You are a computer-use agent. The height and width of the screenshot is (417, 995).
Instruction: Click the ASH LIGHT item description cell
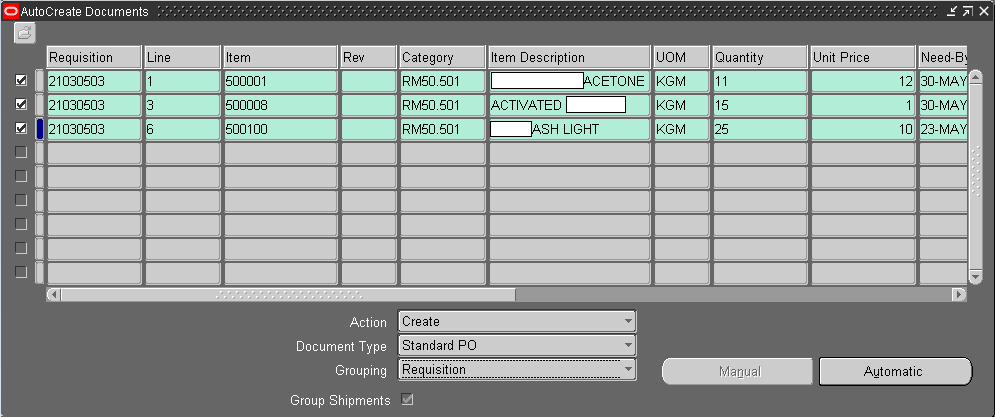569,129
